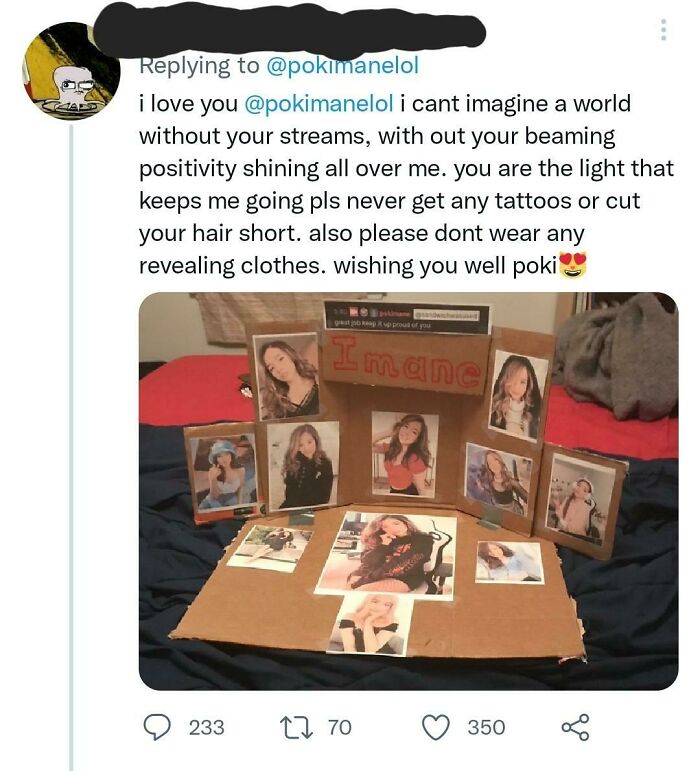Click the tweet author's profile avatar
Image resolution: width=700 pixels, height=771 pixels.
(x=71, y=71)
